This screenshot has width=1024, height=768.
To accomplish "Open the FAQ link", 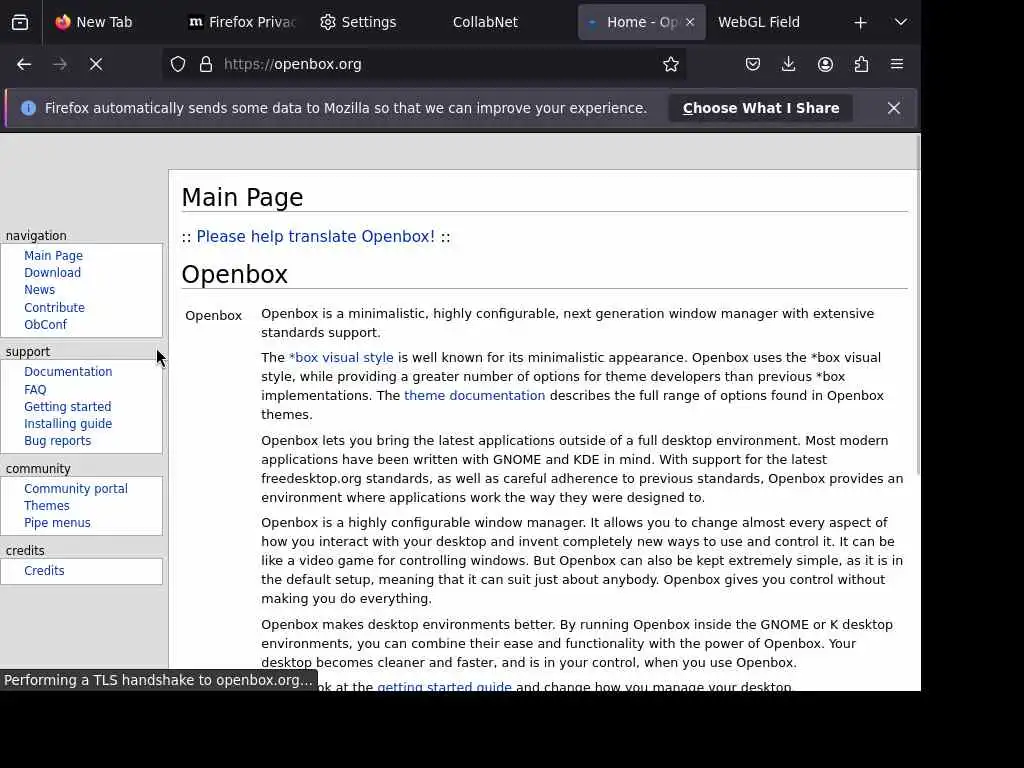I will 35,389.
